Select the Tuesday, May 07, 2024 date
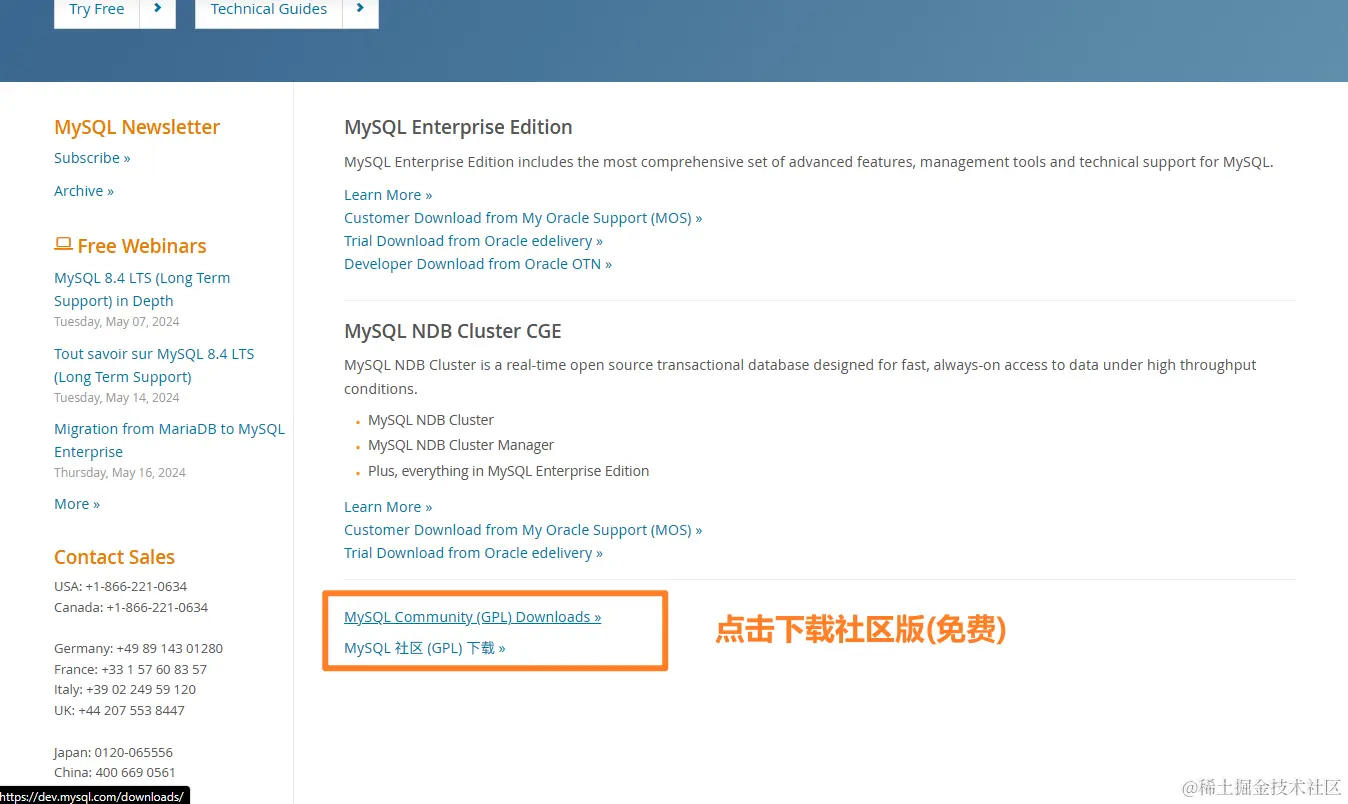Image resolution: width=1348 pixels, height=804 pixels. tap(117, 322)
